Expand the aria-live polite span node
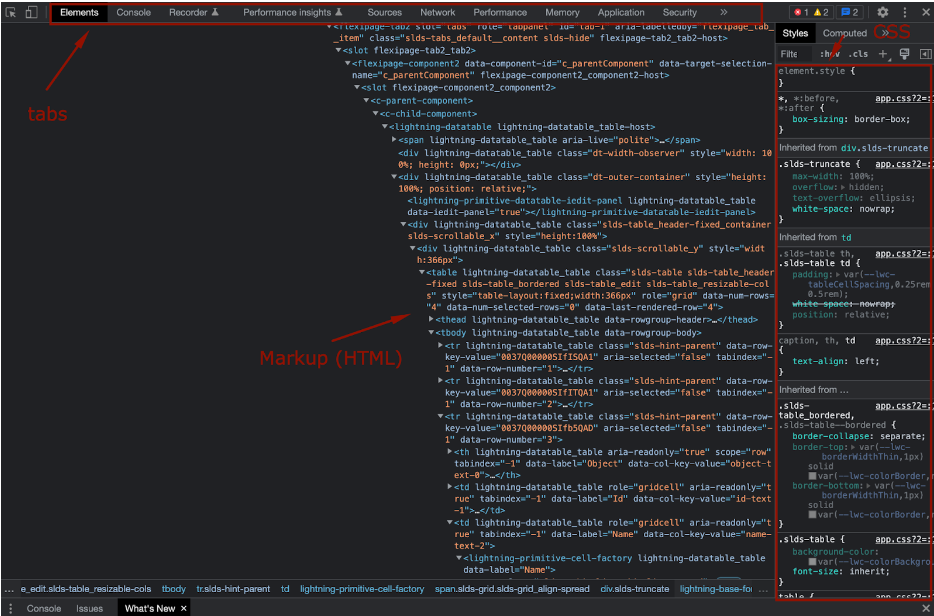This screenshot has height=616, width=934. [x=394, y=139]
